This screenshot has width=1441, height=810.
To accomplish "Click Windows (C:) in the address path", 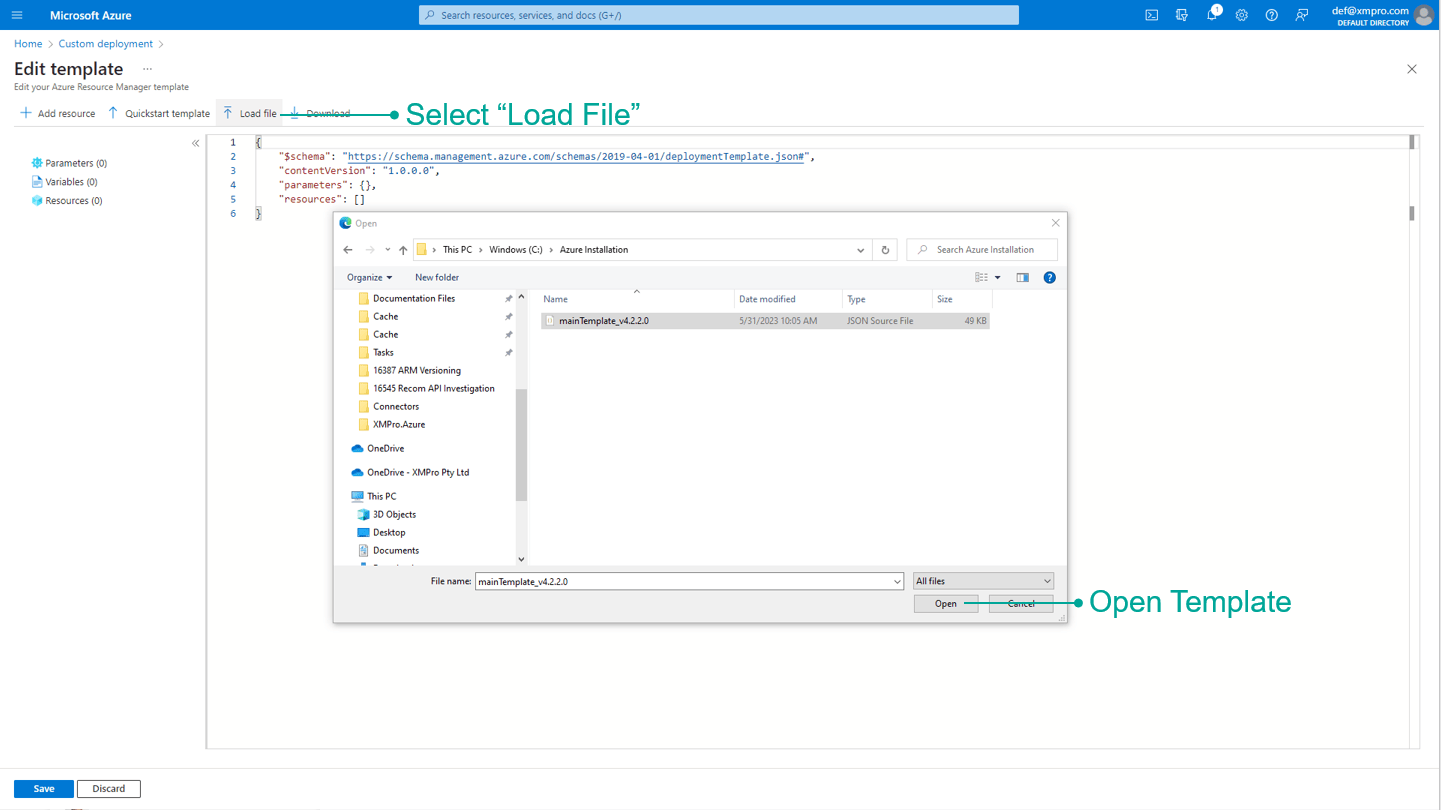I will pyautogui.click(x=516, y=250).
